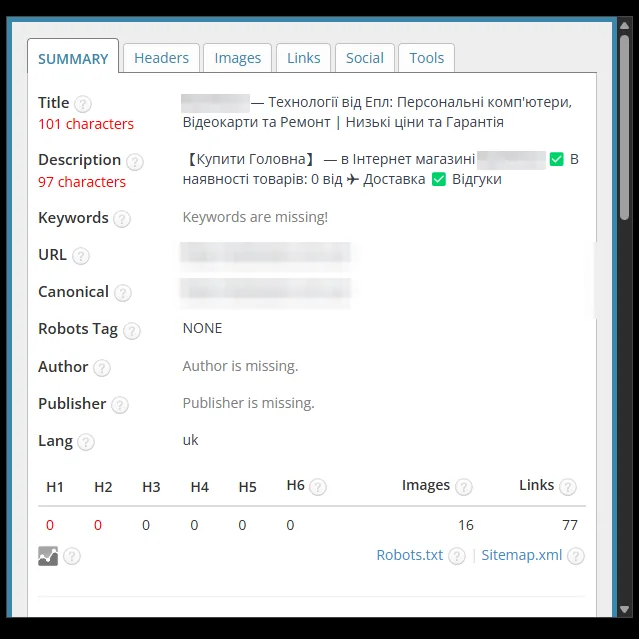Click the H5 column header
Screen dimensions: 639x639
(x=247, y=487)
